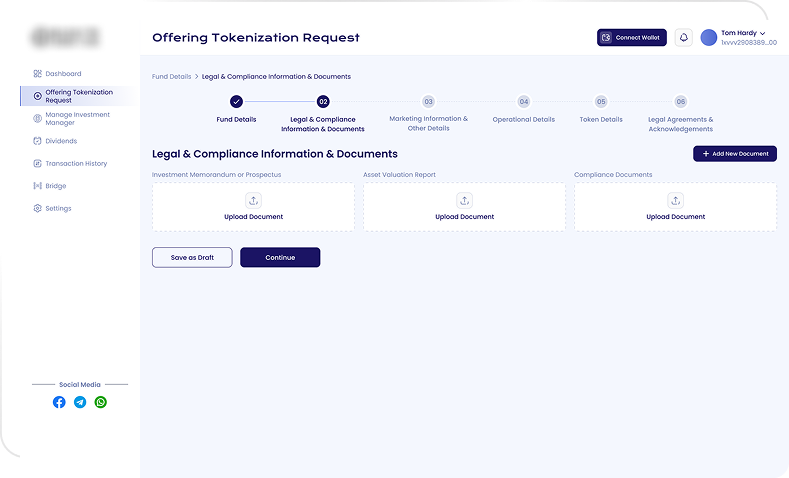
Task: Jump to step 04 Operational Details
Action: [x=523, y=102]
